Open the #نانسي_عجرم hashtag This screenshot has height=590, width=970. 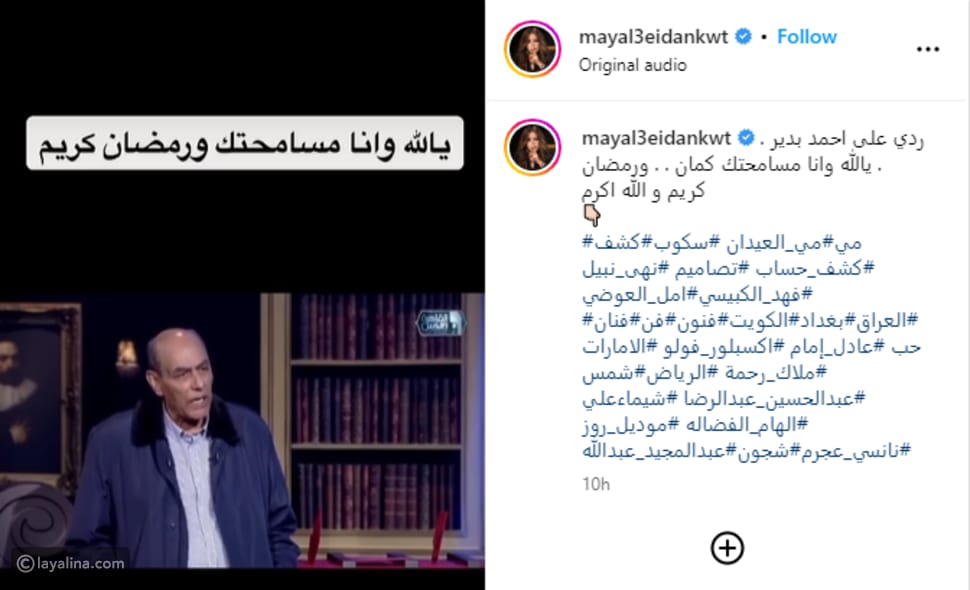tap(856, 451)
